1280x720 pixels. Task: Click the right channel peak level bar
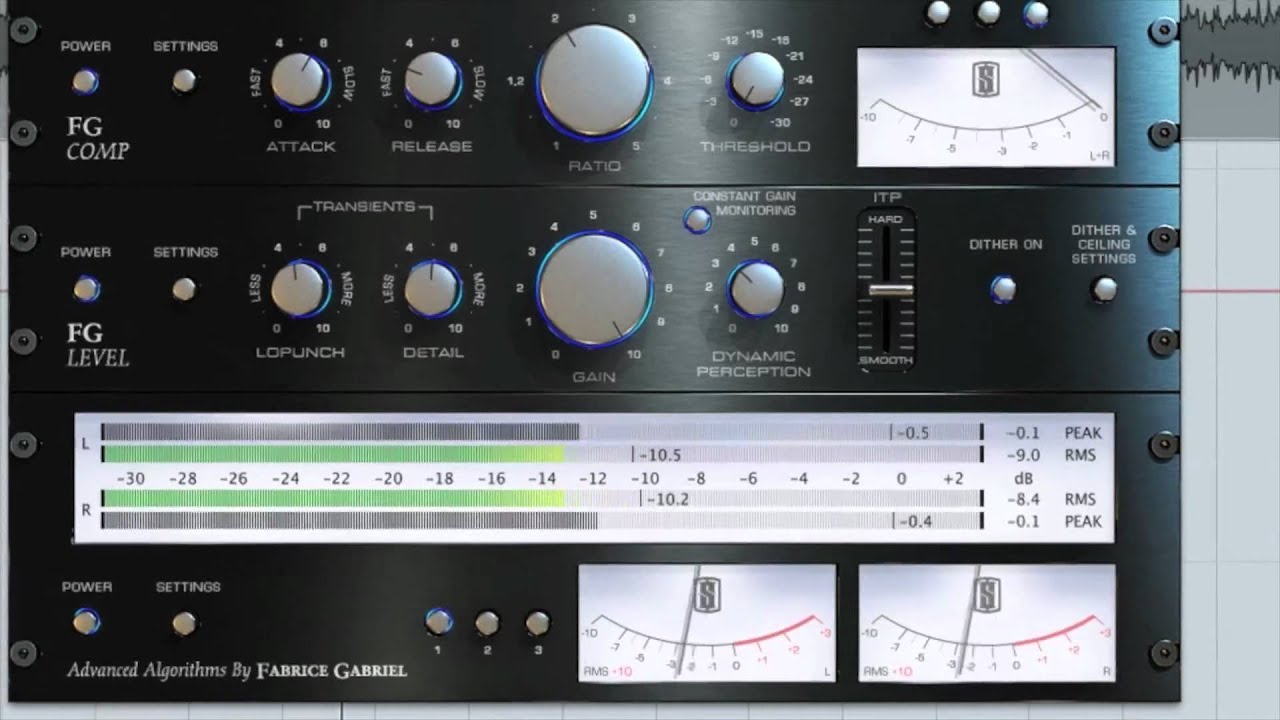pyautogui.click(x=541, y=520)
